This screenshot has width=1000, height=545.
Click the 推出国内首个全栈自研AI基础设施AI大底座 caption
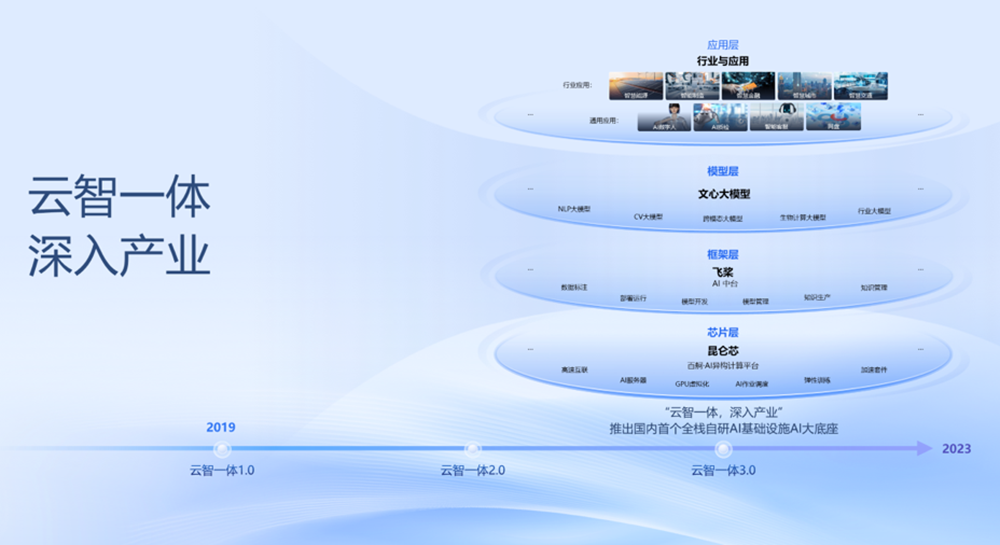(x=723, y=429)
